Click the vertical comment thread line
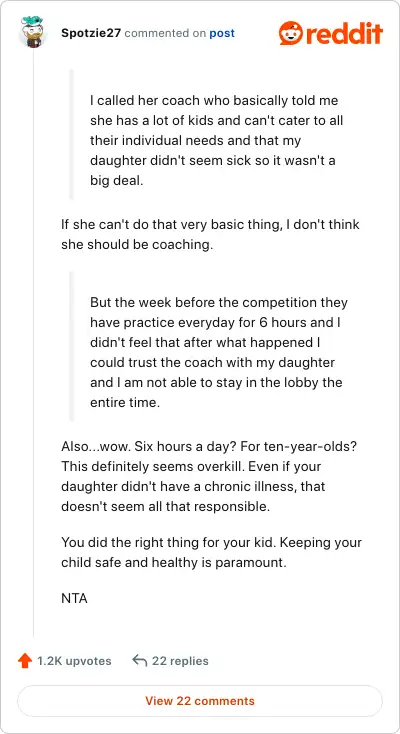 point(33,342)
